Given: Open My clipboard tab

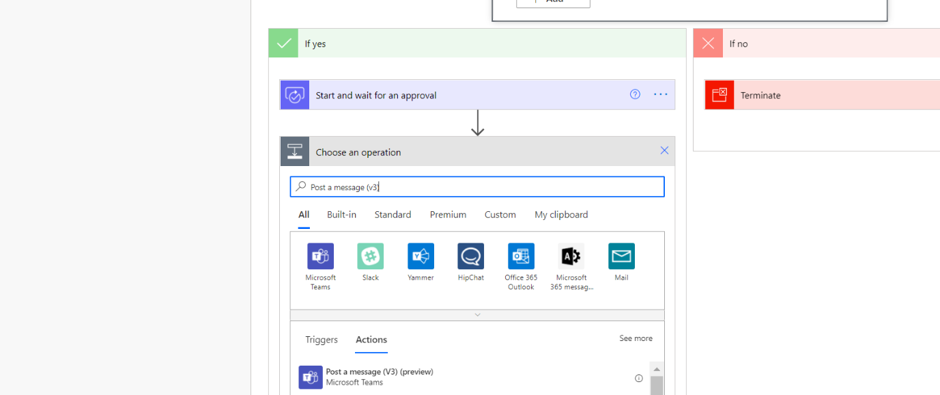Looking at the screenshot, I should coord(561,215).
